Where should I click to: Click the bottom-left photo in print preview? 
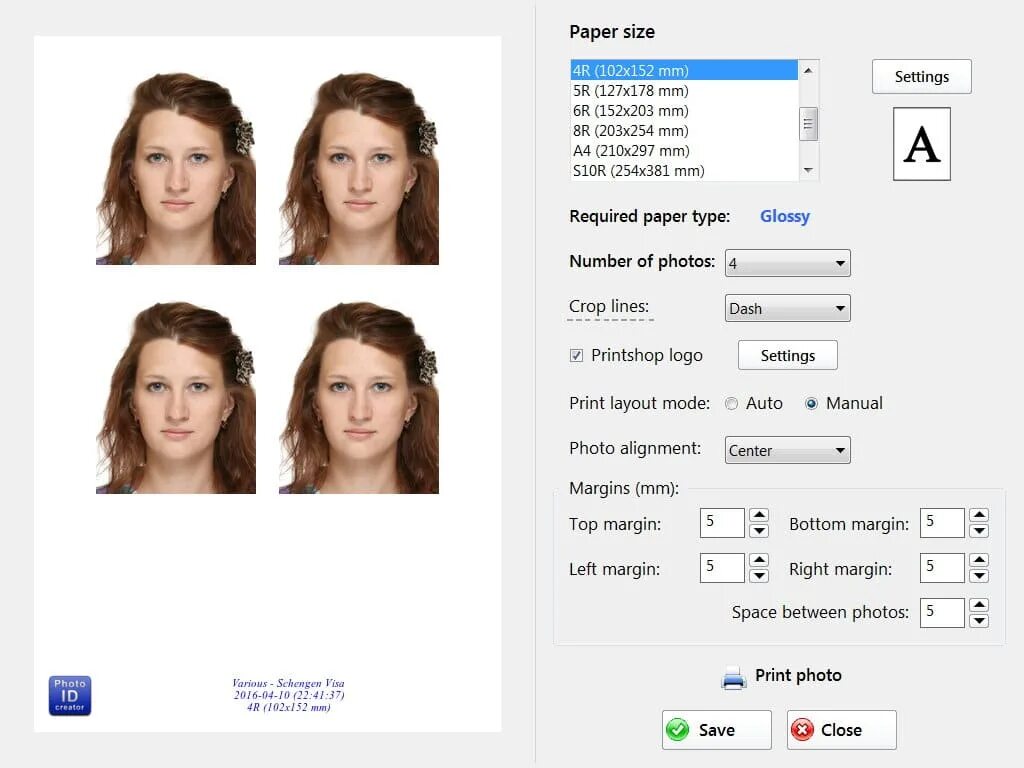[176, 397]
